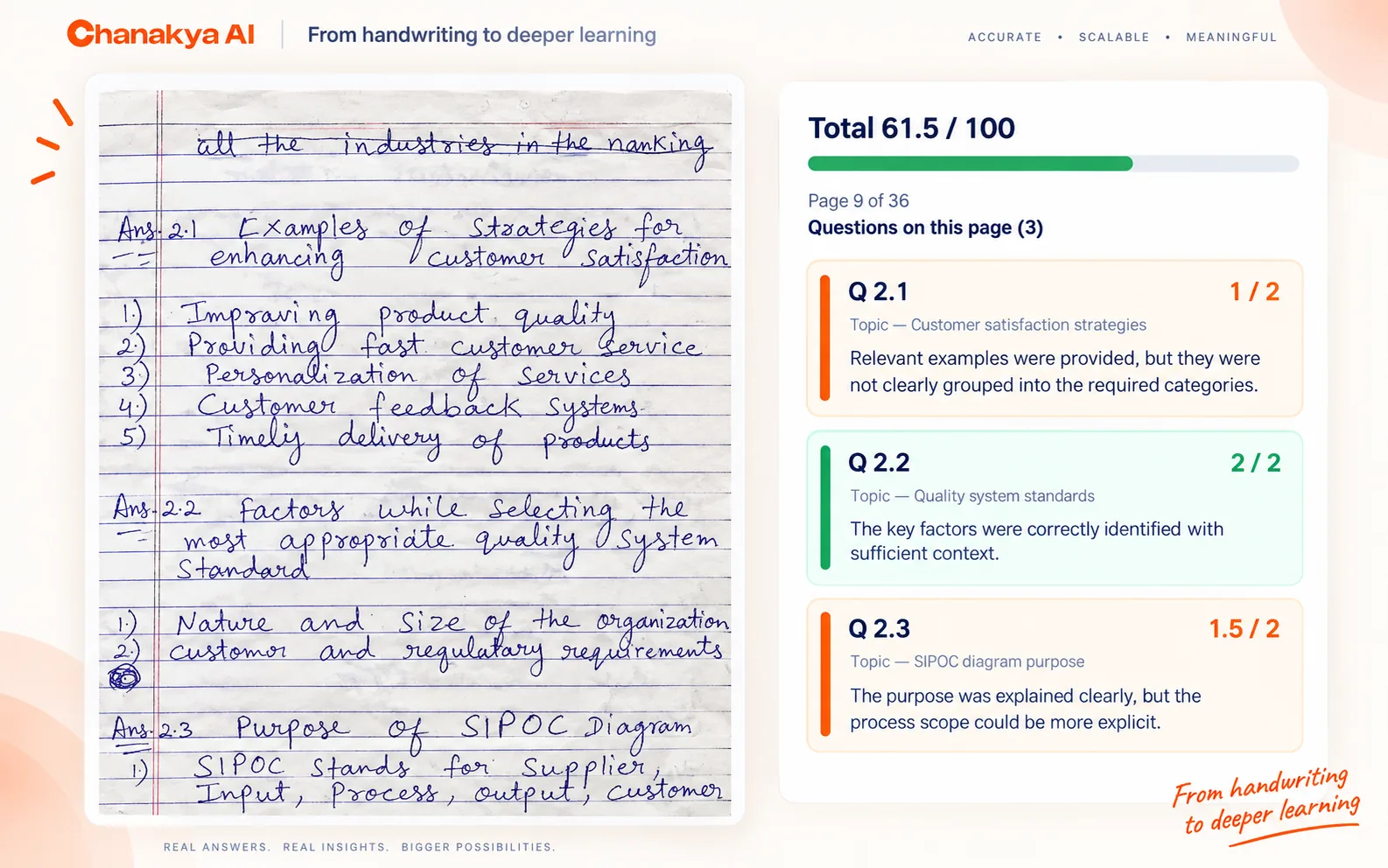
Task: Click the MEANINGFUL label in the header
Action: tap(1231, 37)
